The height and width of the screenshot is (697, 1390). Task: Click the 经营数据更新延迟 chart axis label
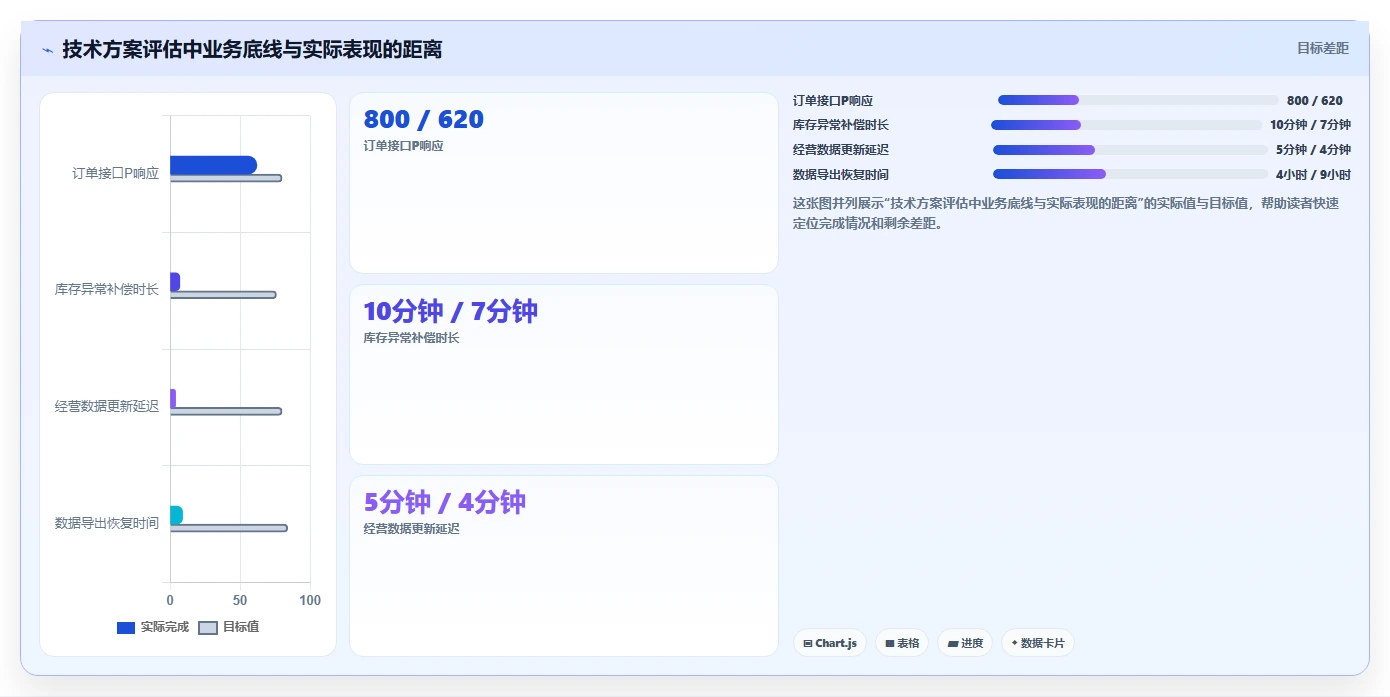tap(107, 406)
